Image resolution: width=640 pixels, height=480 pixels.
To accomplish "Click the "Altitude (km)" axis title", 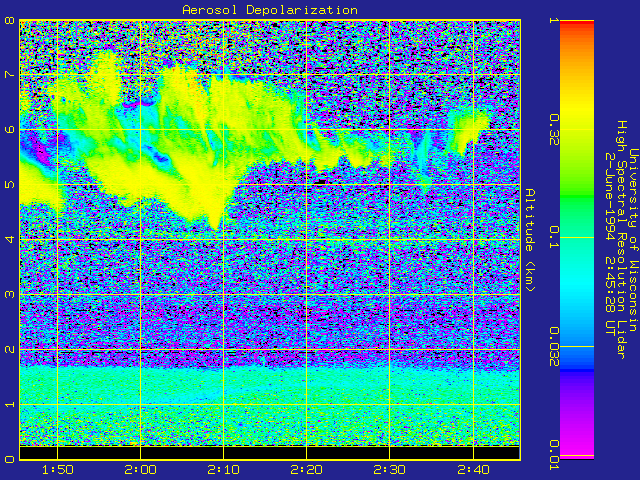I will [x=530, y=240].
